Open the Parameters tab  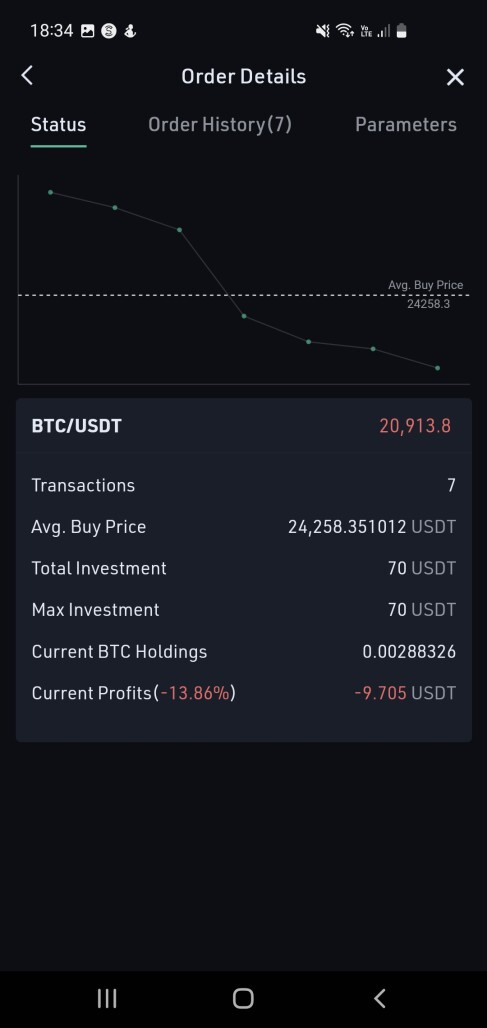pos(406,125)
